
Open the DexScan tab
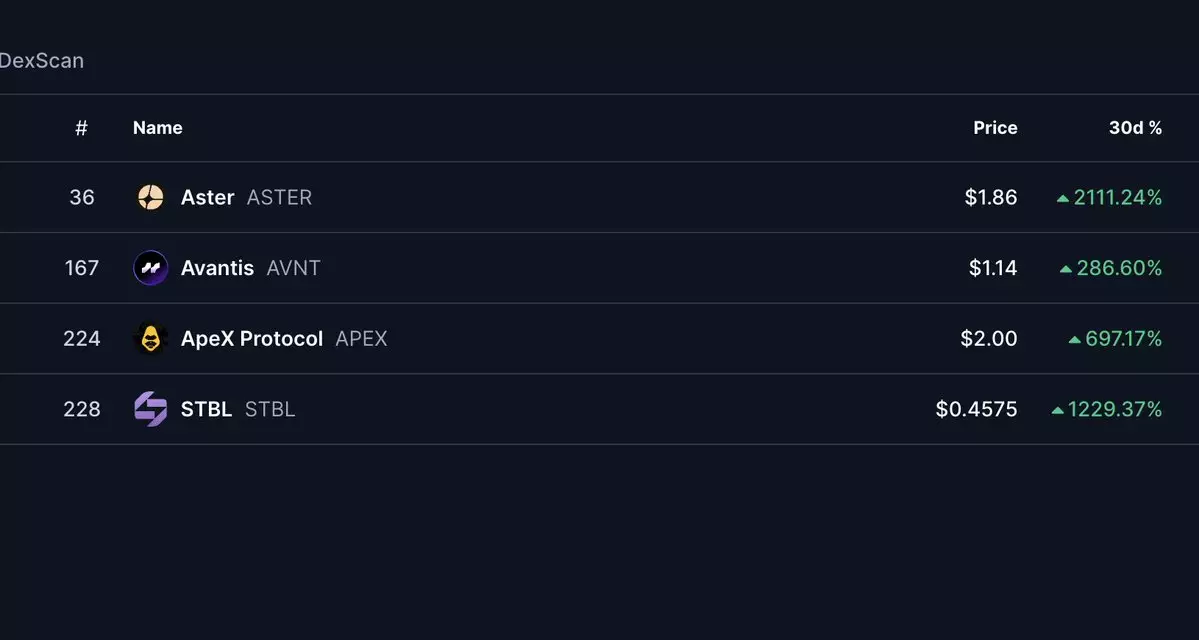pyautogui.click(x=41, y=61)
